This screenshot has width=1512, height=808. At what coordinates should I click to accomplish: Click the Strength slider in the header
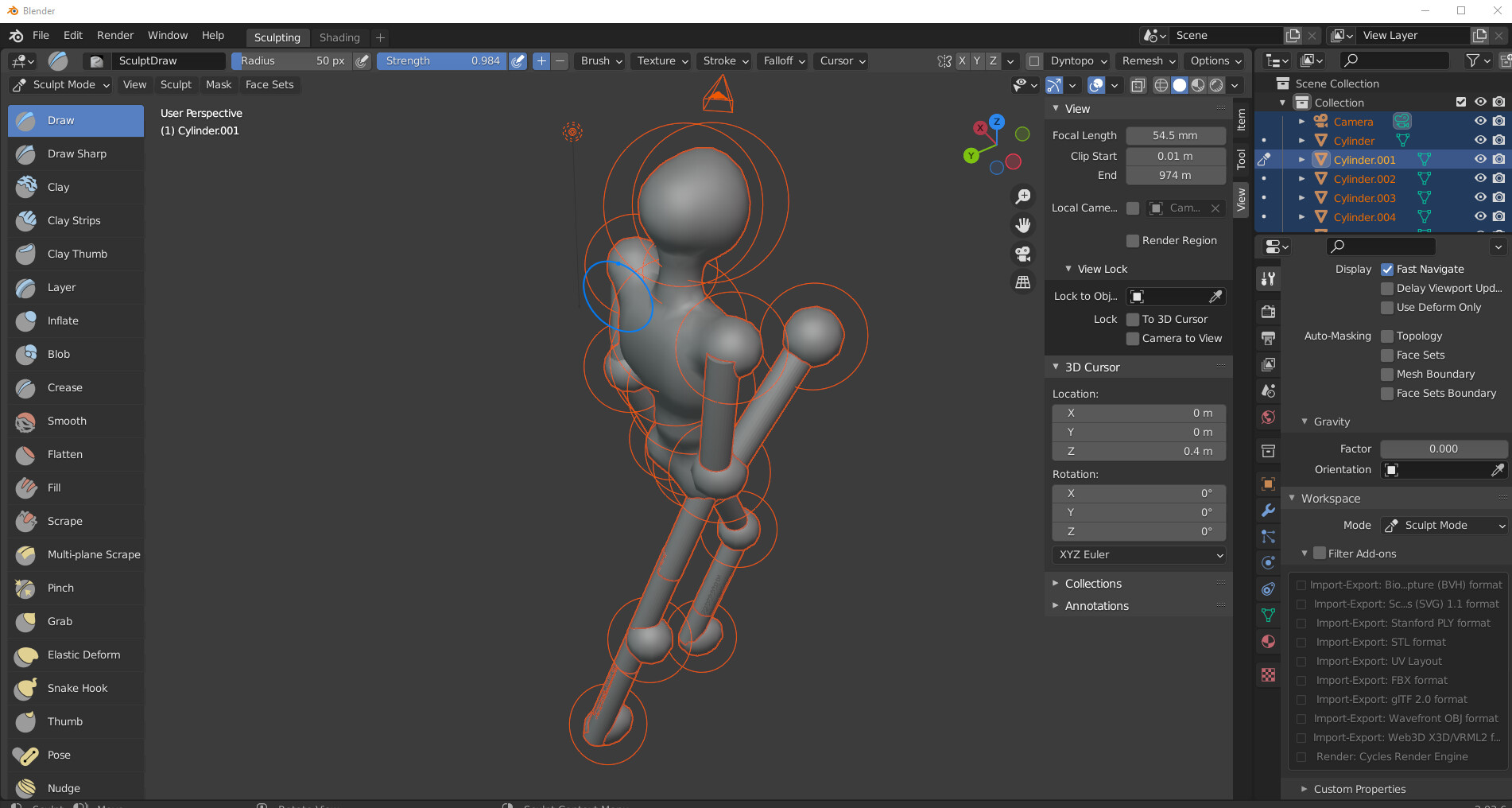(x=442, y=60)
